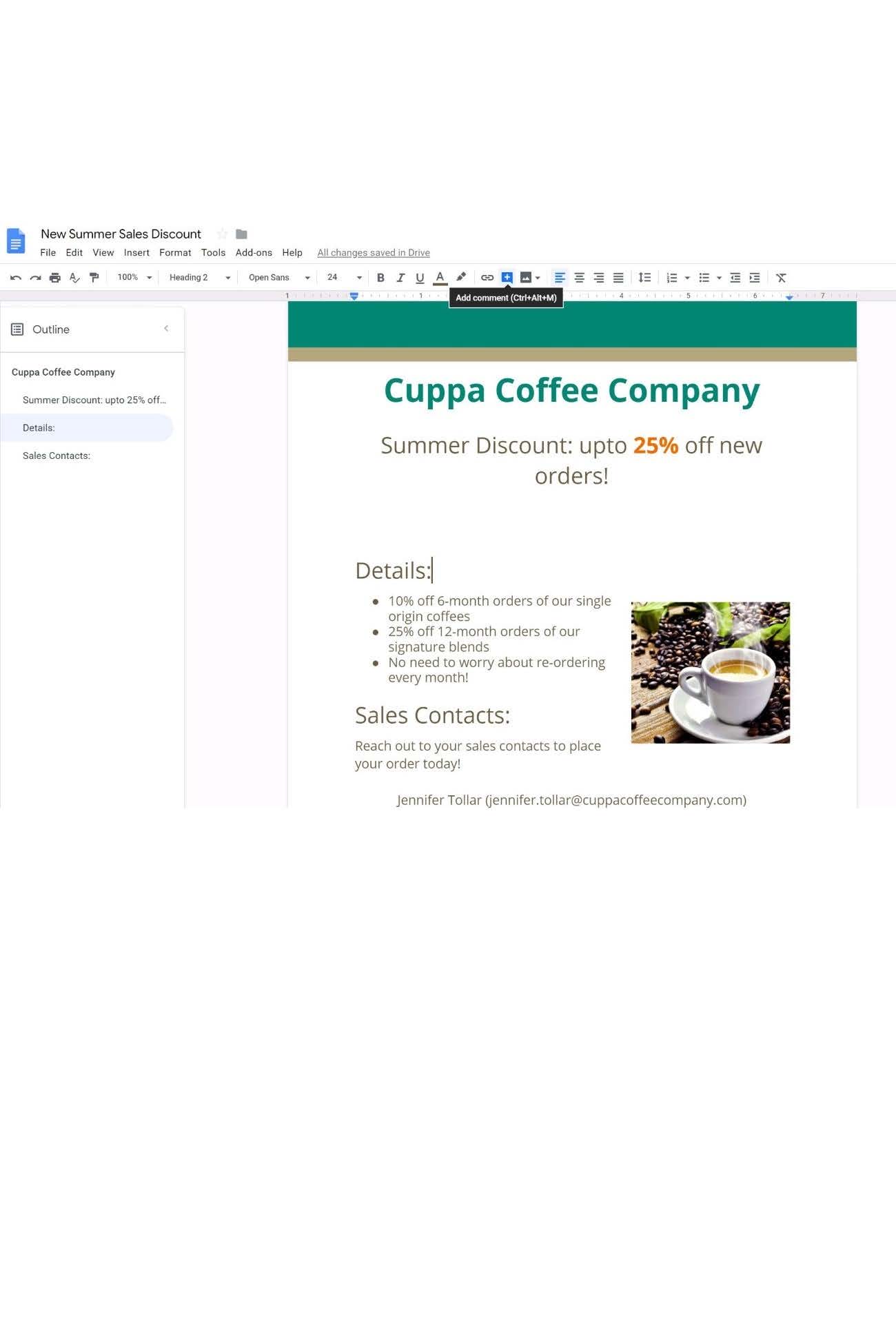The image size is (896, 1317).
Task: Open the line spacing options
Action: 644,278
